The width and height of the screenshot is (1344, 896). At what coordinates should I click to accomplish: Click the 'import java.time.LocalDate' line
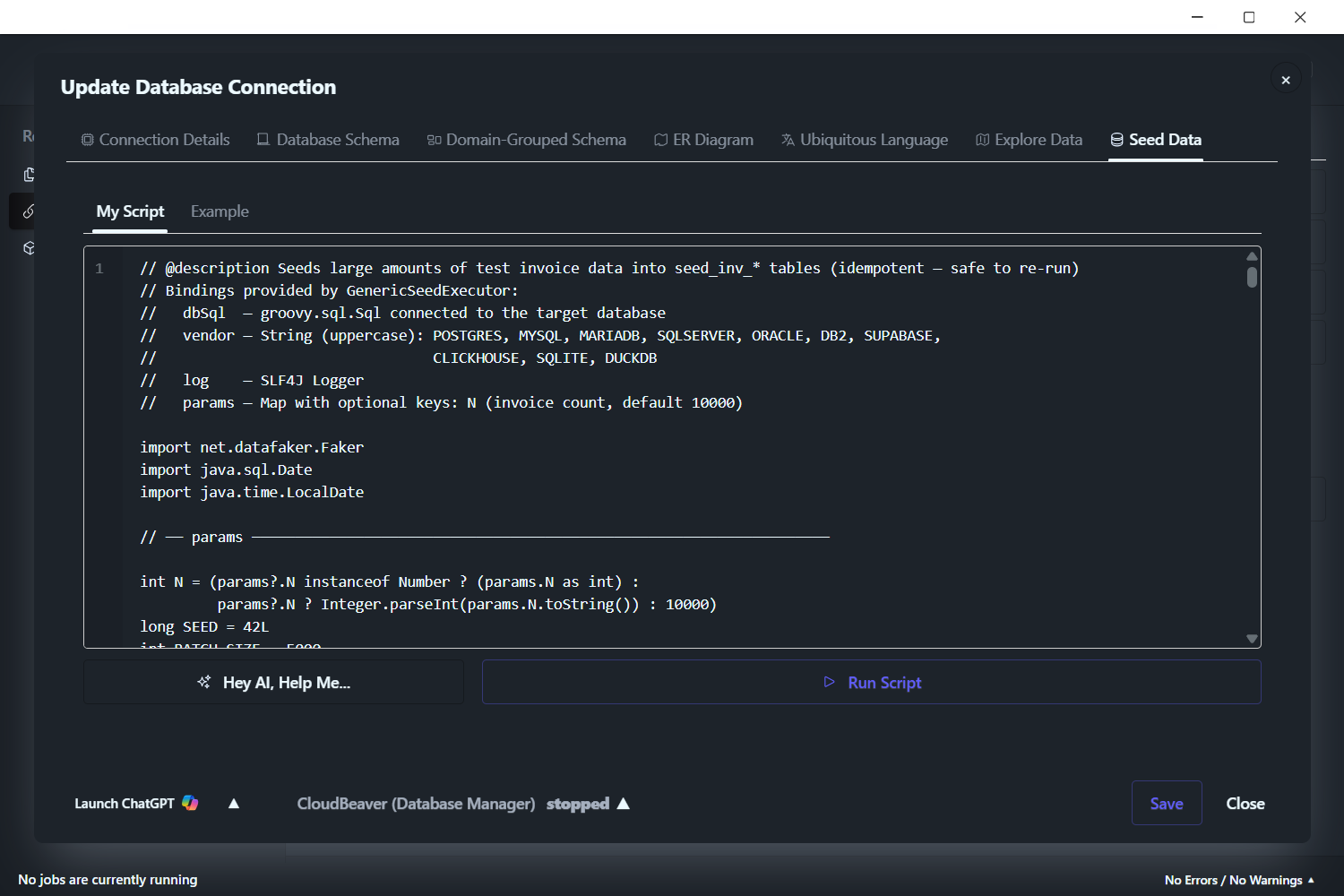tap(252, 492)
